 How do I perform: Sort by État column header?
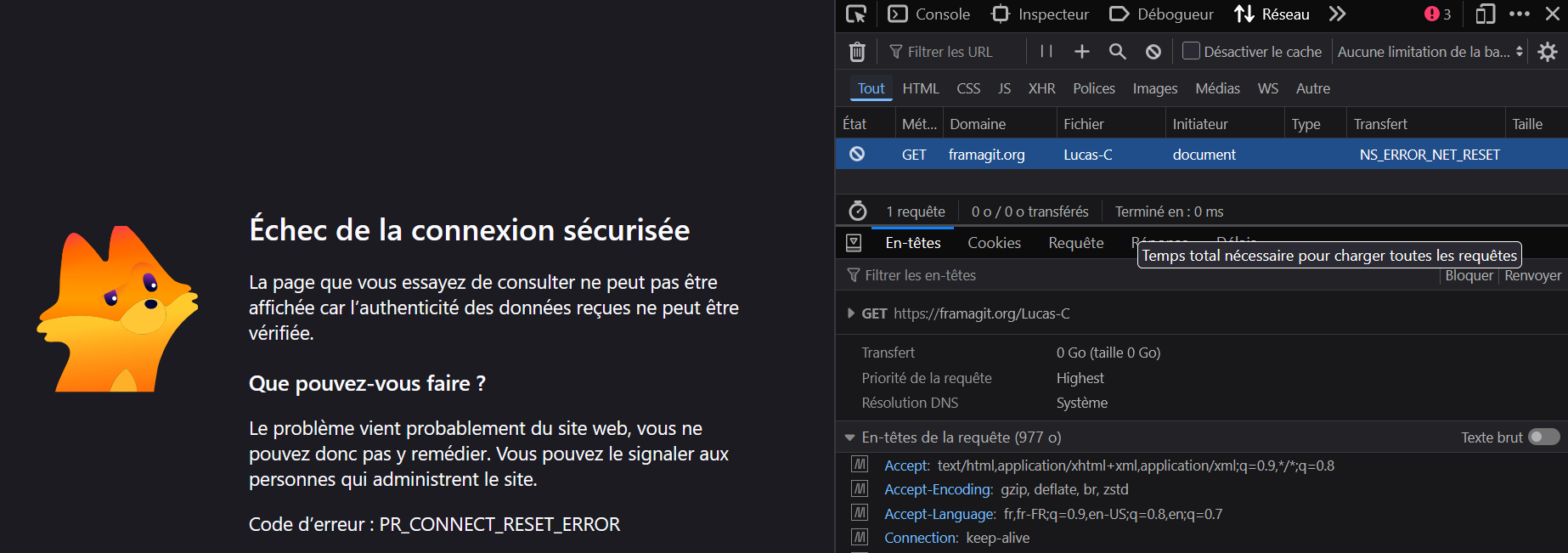(865, 124)
